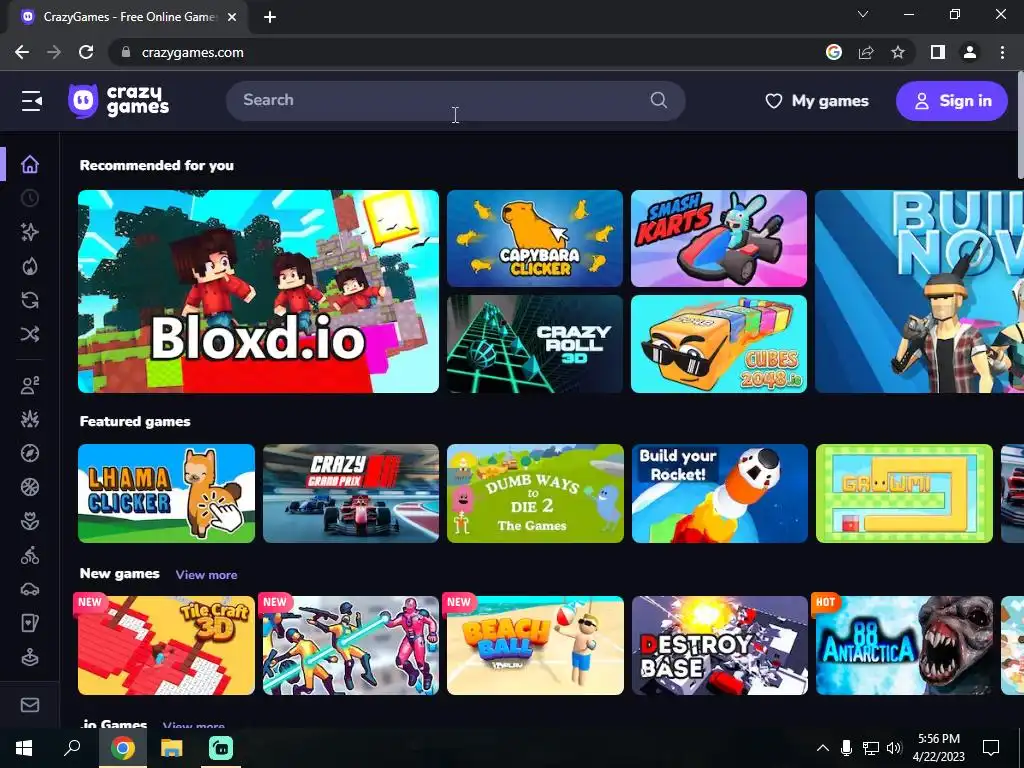This screenshot has height=768, width=1024.
Task: Reload the page with the refresh button
Action: (86, 52)
